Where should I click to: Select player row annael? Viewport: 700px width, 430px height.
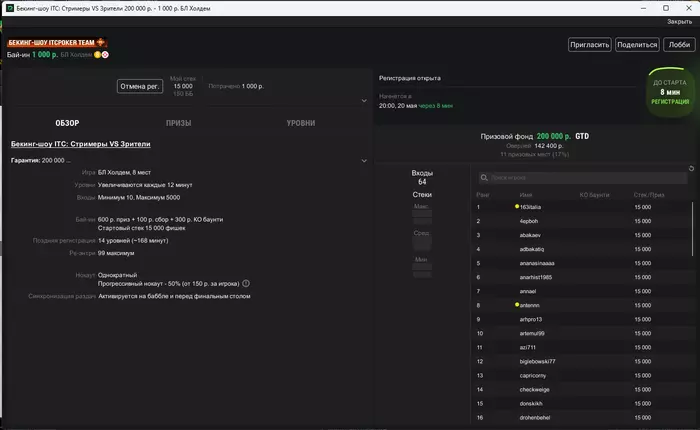(x=581, y=291)
